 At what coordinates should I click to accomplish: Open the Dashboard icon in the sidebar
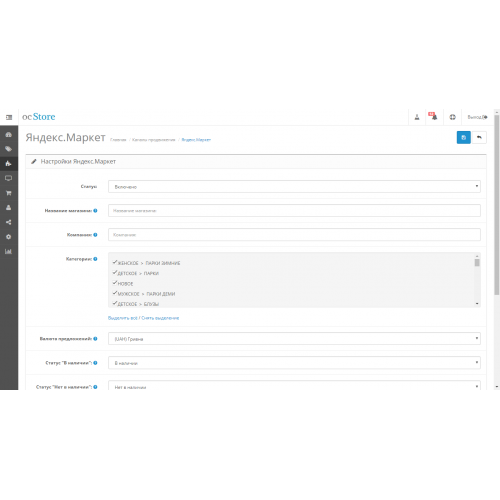coord(9,135)
